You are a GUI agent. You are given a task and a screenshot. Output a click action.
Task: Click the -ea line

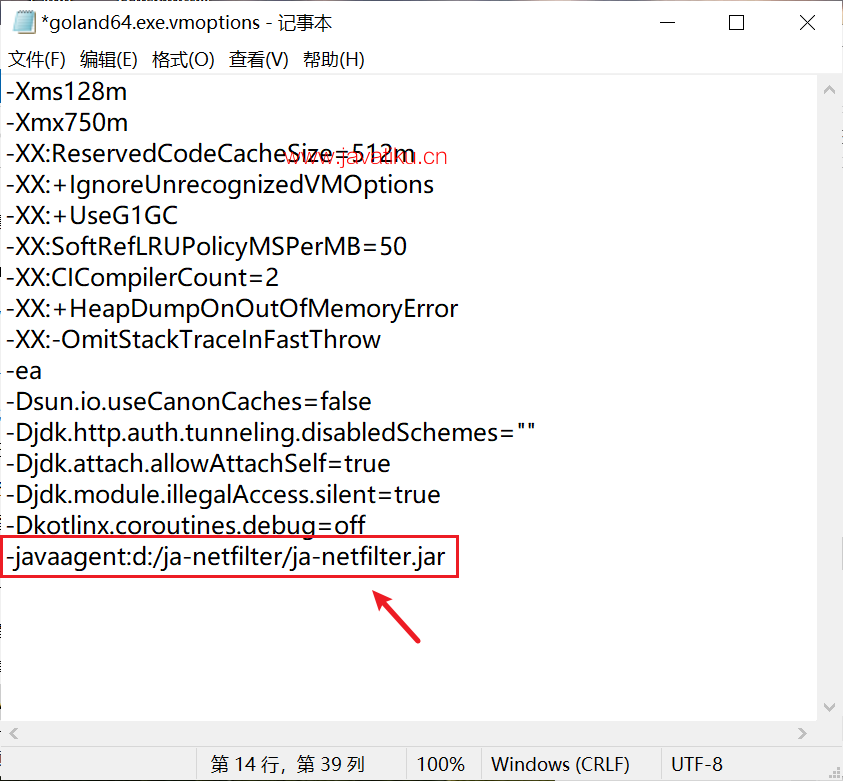click(x=24, y=371)
